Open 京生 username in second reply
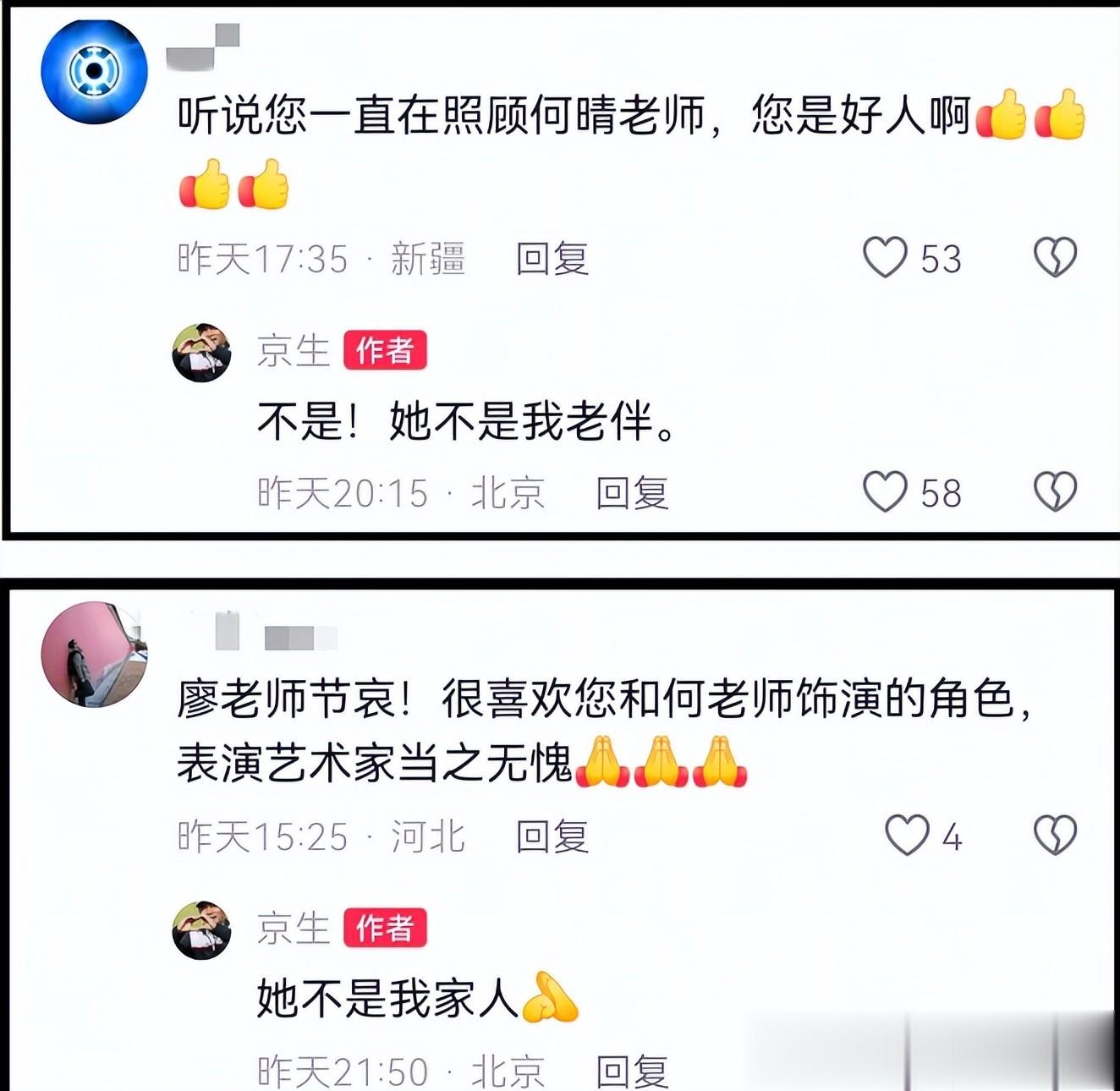The width and height of the screenshot is (1120, 1091). click(294, 928)
